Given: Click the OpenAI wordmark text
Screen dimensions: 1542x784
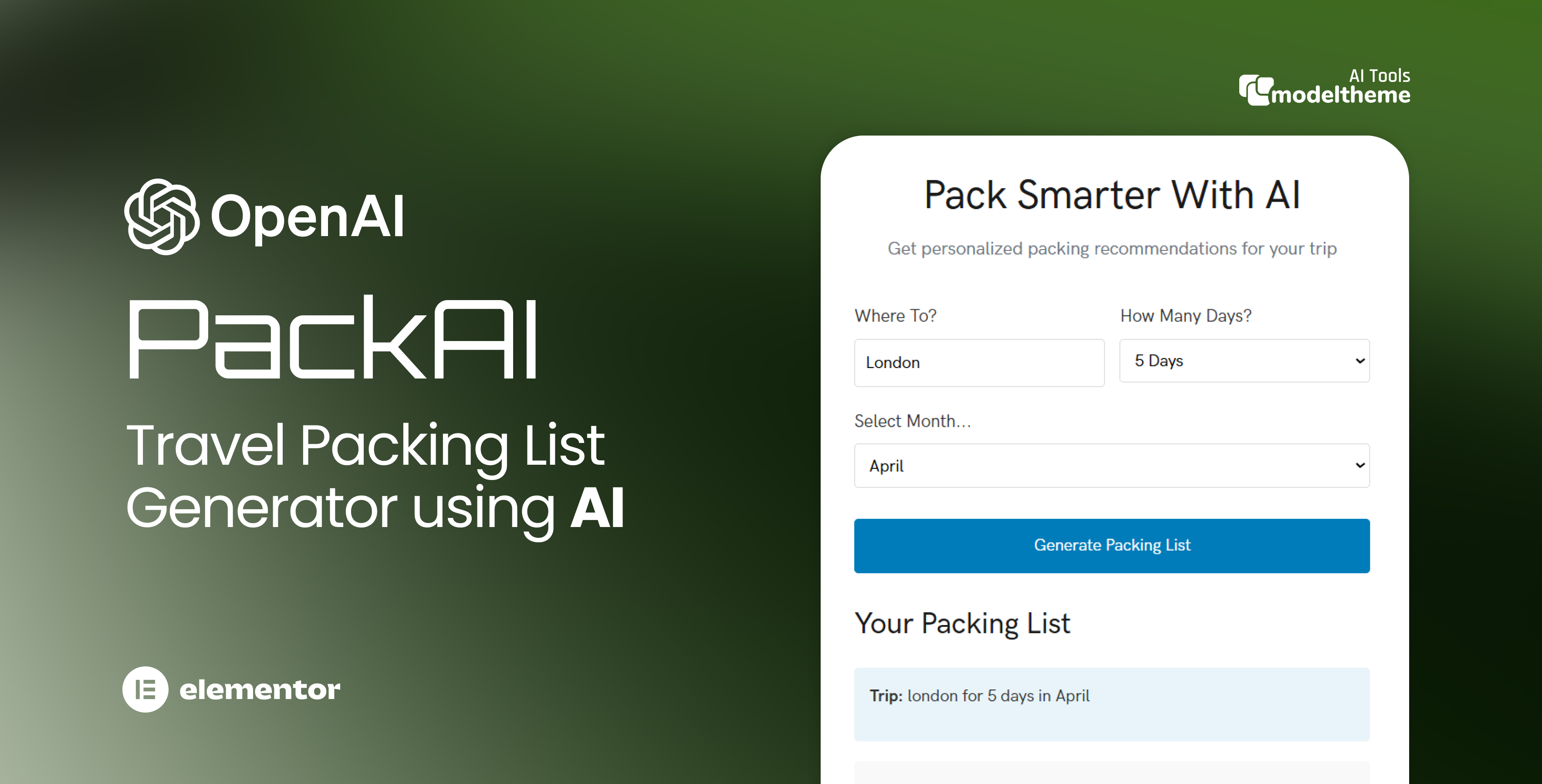Looking at the screenshot, I should click(308, 216).
